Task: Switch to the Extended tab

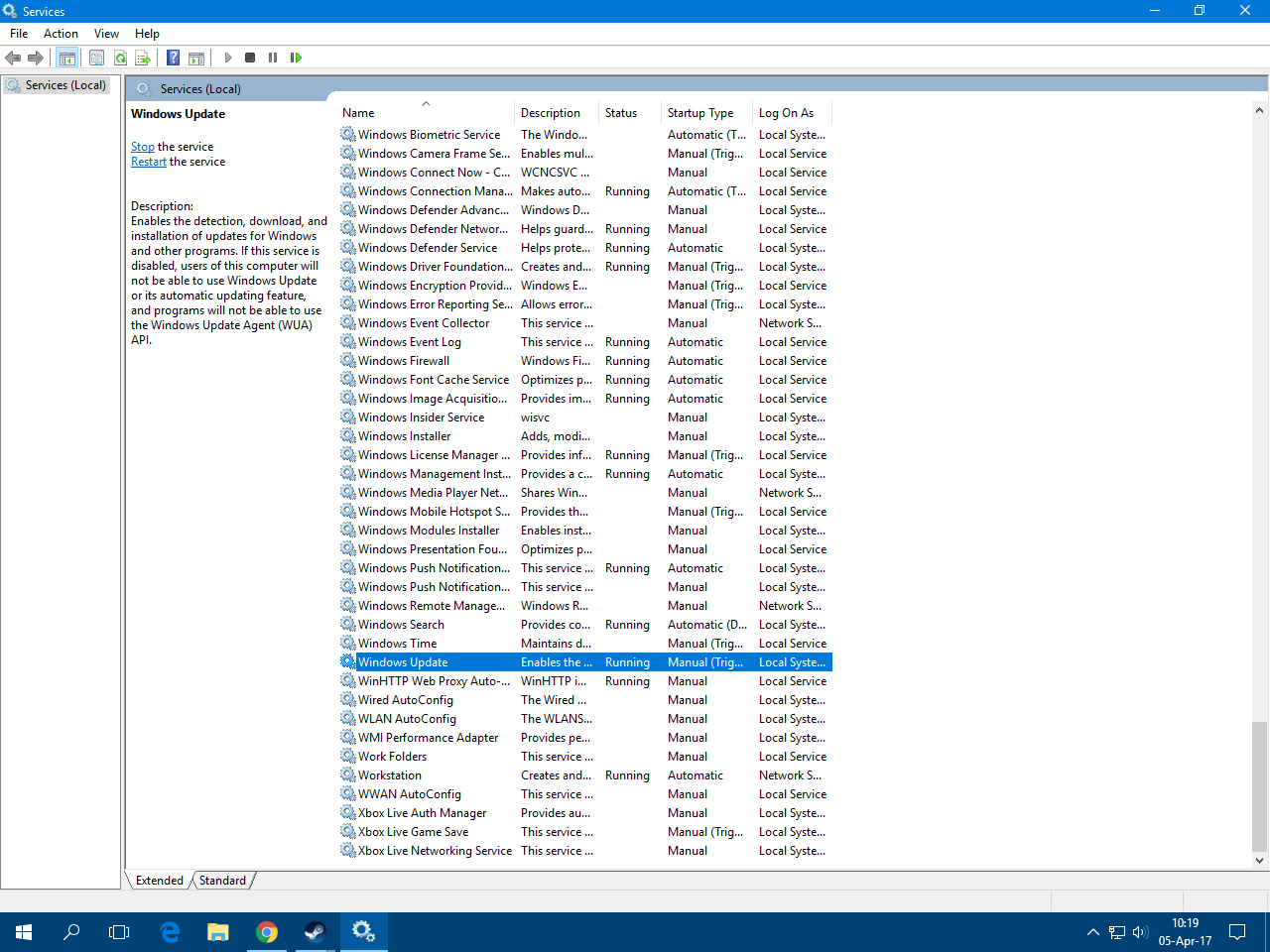Action: tap(160, 881)
